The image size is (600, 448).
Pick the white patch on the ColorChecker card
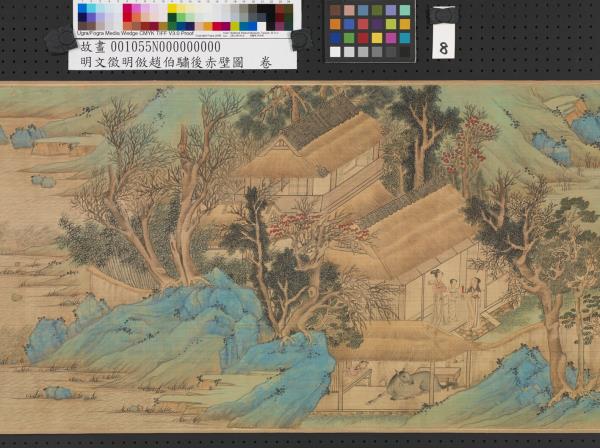pyautogui.click(x=336, y=52)
